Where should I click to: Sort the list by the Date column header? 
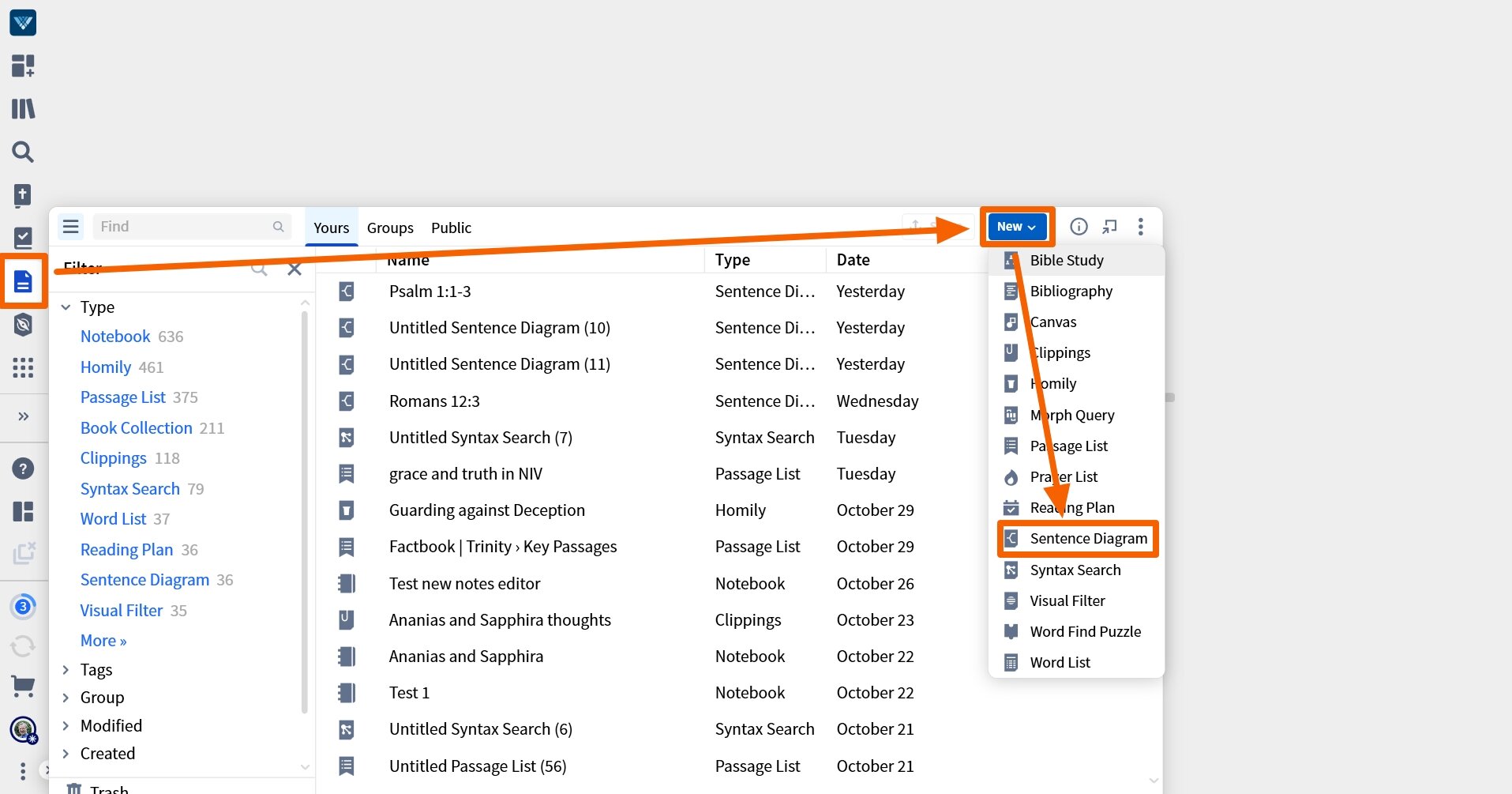point(854,260)
